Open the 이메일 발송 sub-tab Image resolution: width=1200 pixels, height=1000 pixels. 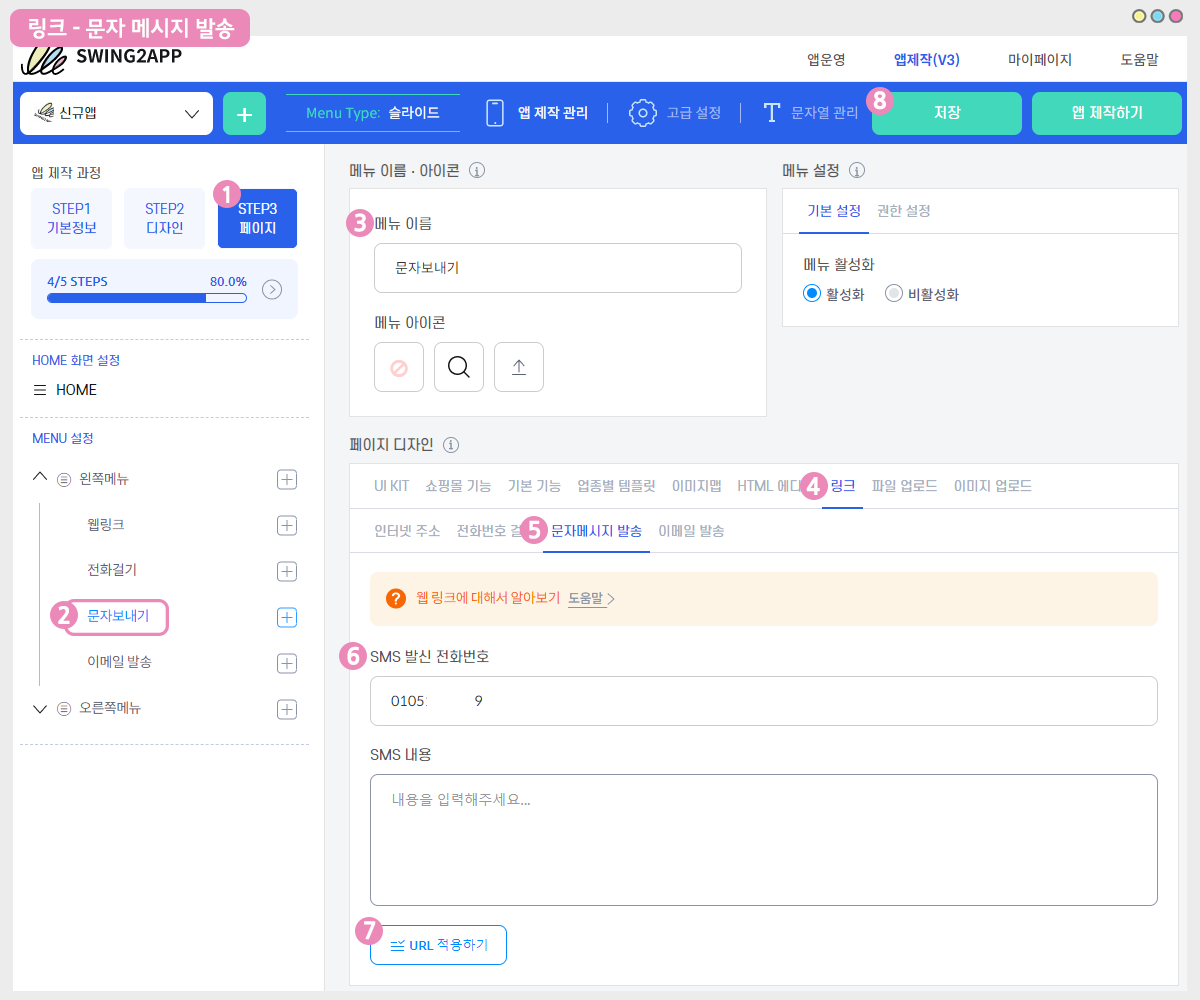coord(691,531)
